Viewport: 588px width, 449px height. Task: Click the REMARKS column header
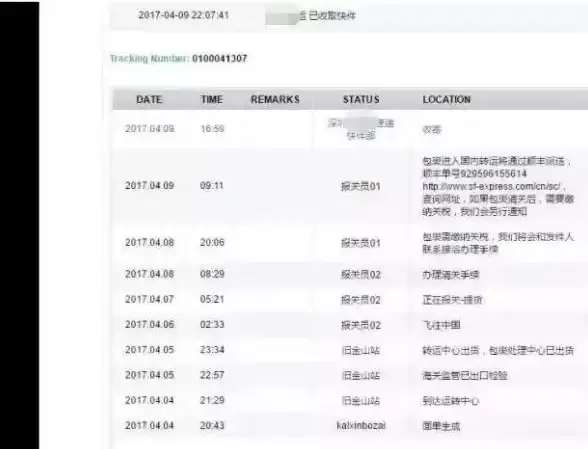(x=275, y=99)
